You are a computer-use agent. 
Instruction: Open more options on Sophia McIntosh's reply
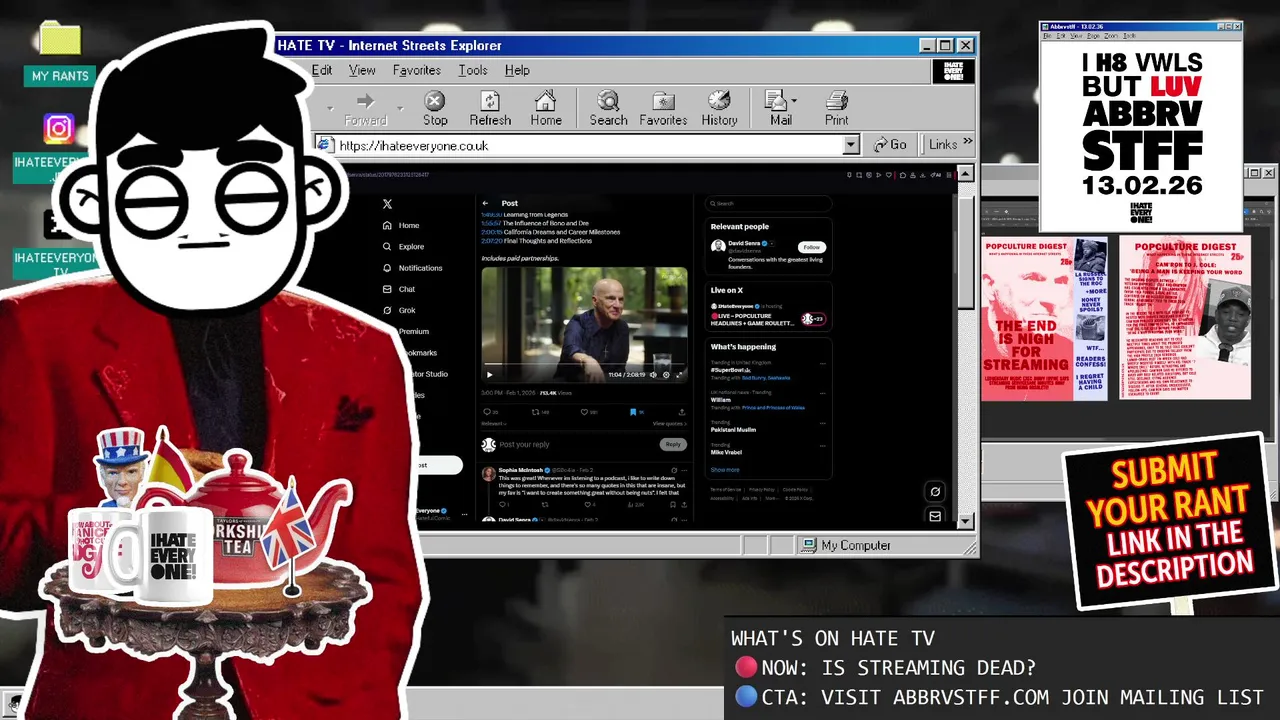point(684,470)
